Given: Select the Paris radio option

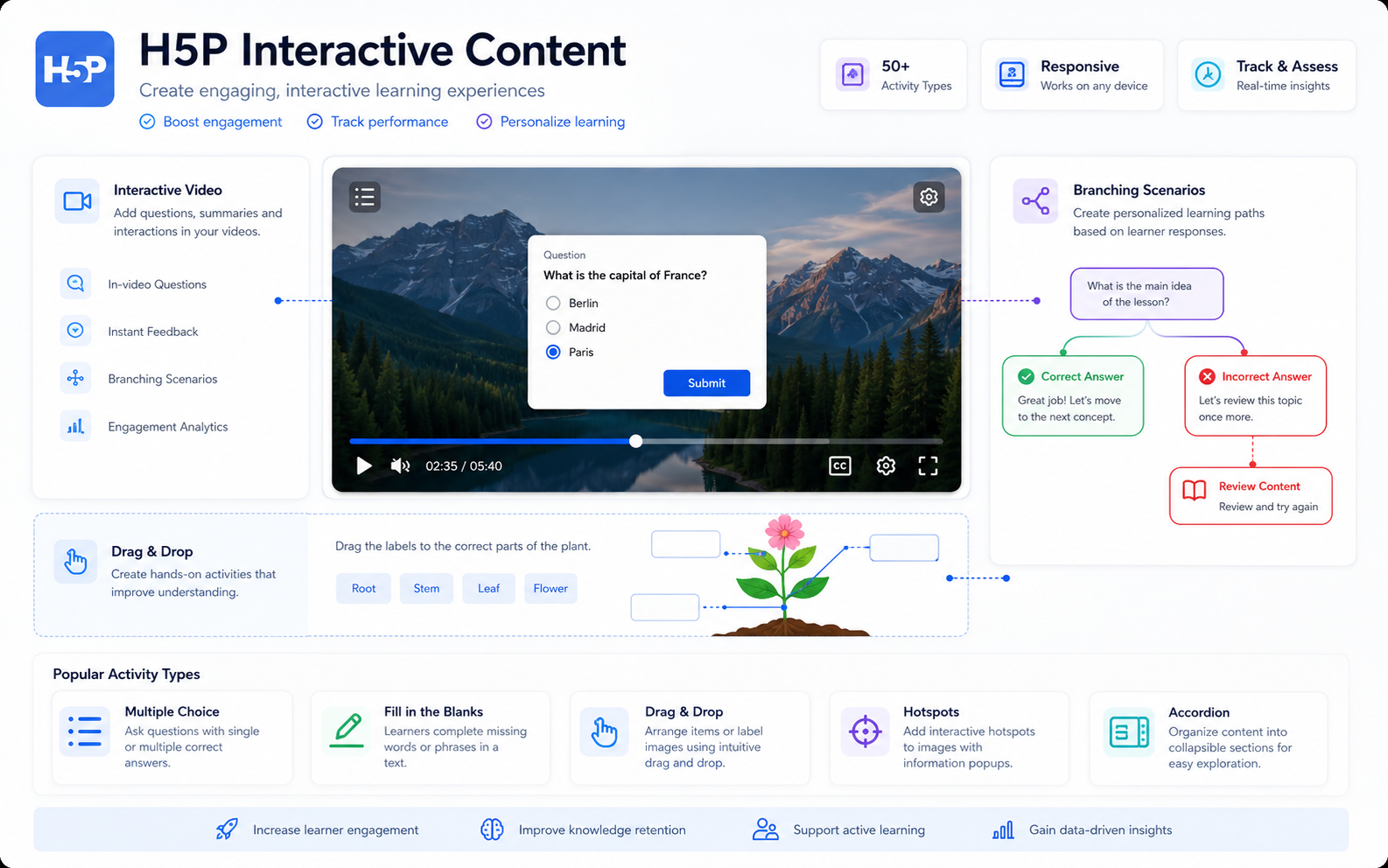Looking at the screenshot, I should (553, 352).
